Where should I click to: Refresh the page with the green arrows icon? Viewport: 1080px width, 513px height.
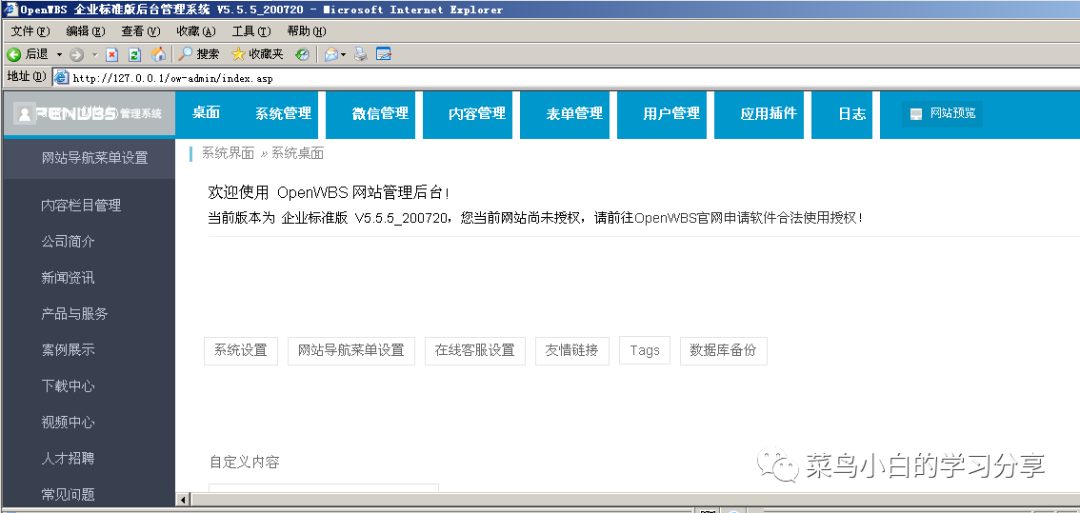point(135,54)
